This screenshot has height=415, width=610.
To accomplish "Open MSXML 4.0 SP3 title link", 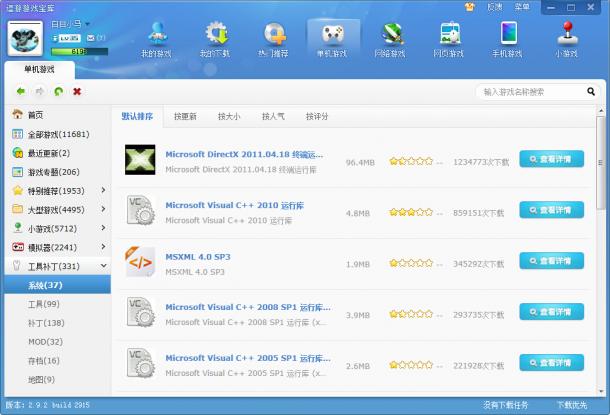I will coord(198,257).
